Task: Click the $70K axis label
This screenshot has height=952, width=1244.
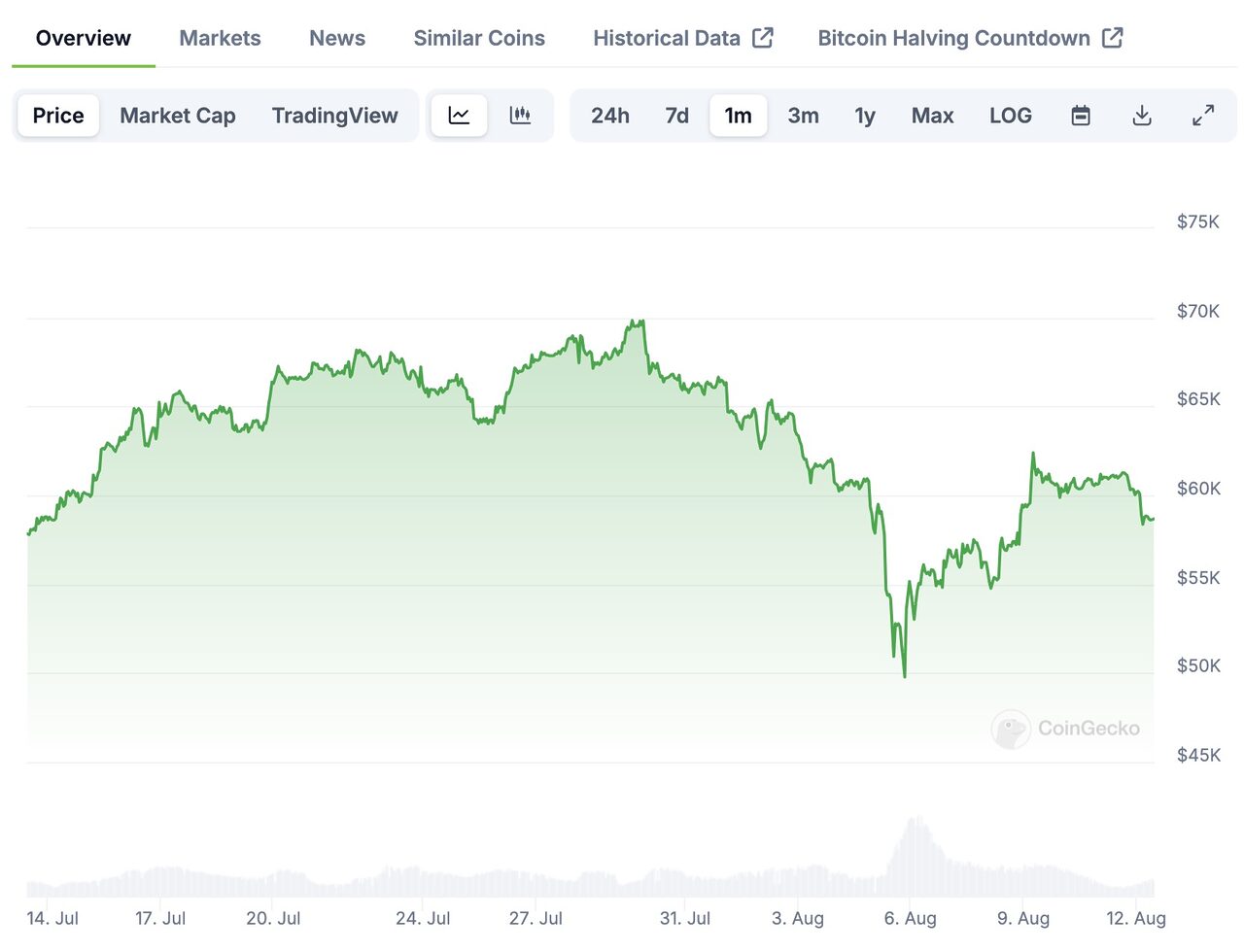Action: pos(1198,311)
